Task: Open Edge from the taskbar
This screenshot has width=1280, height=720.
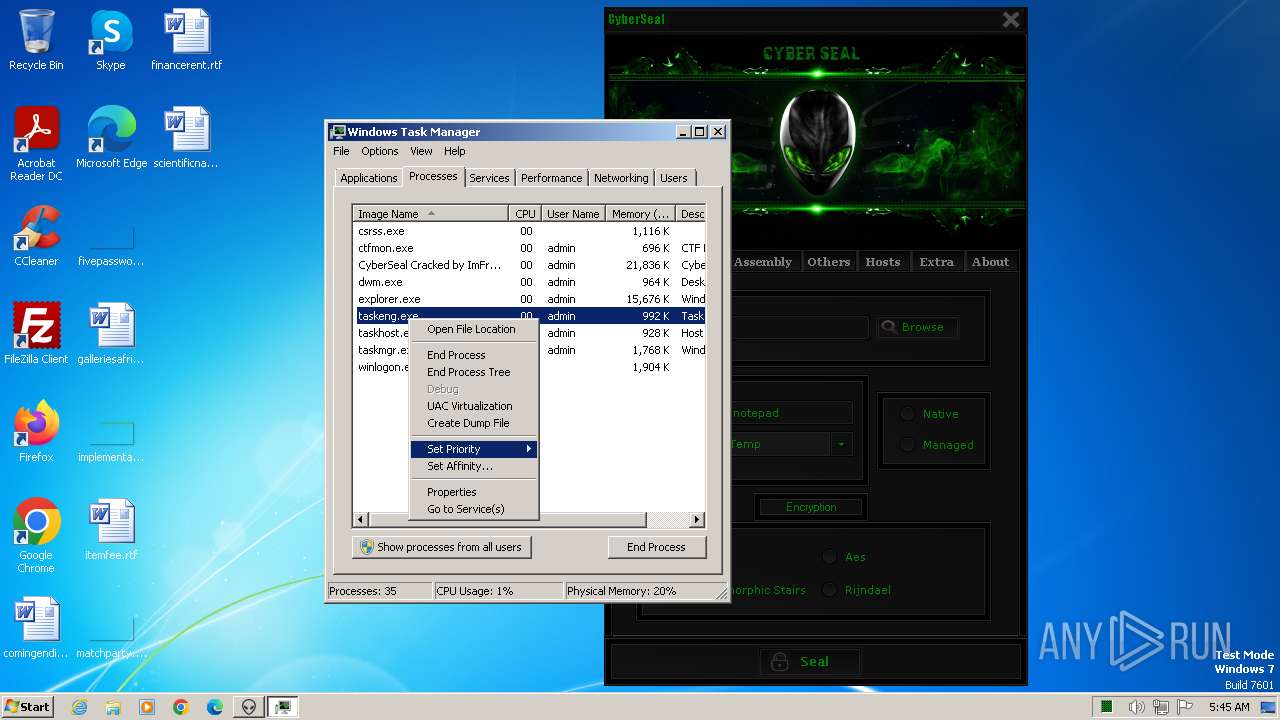Action: tap(215, 707)
